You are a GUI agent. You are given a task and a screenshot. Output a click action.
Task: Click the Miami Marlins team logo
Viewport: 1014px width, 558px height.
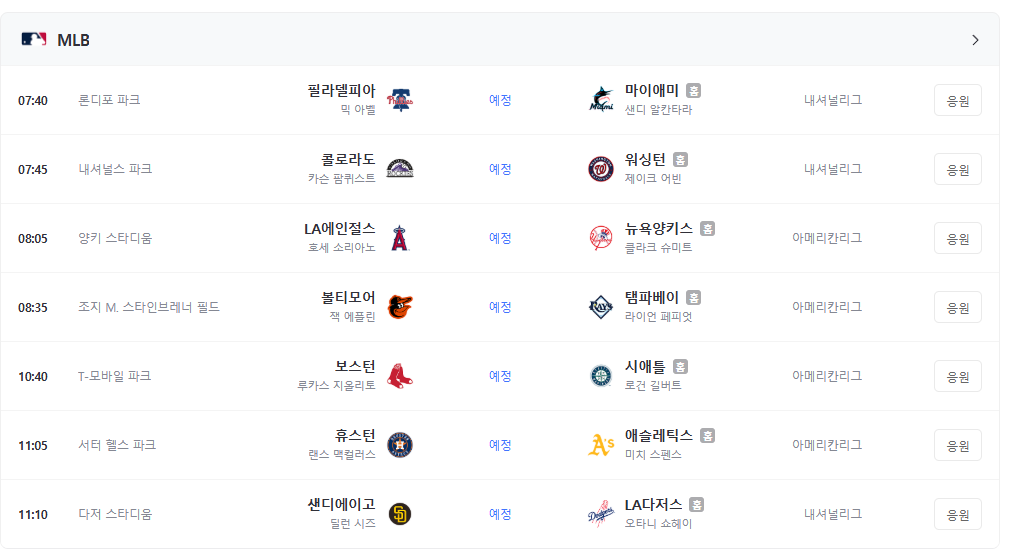tap(601, 100)
